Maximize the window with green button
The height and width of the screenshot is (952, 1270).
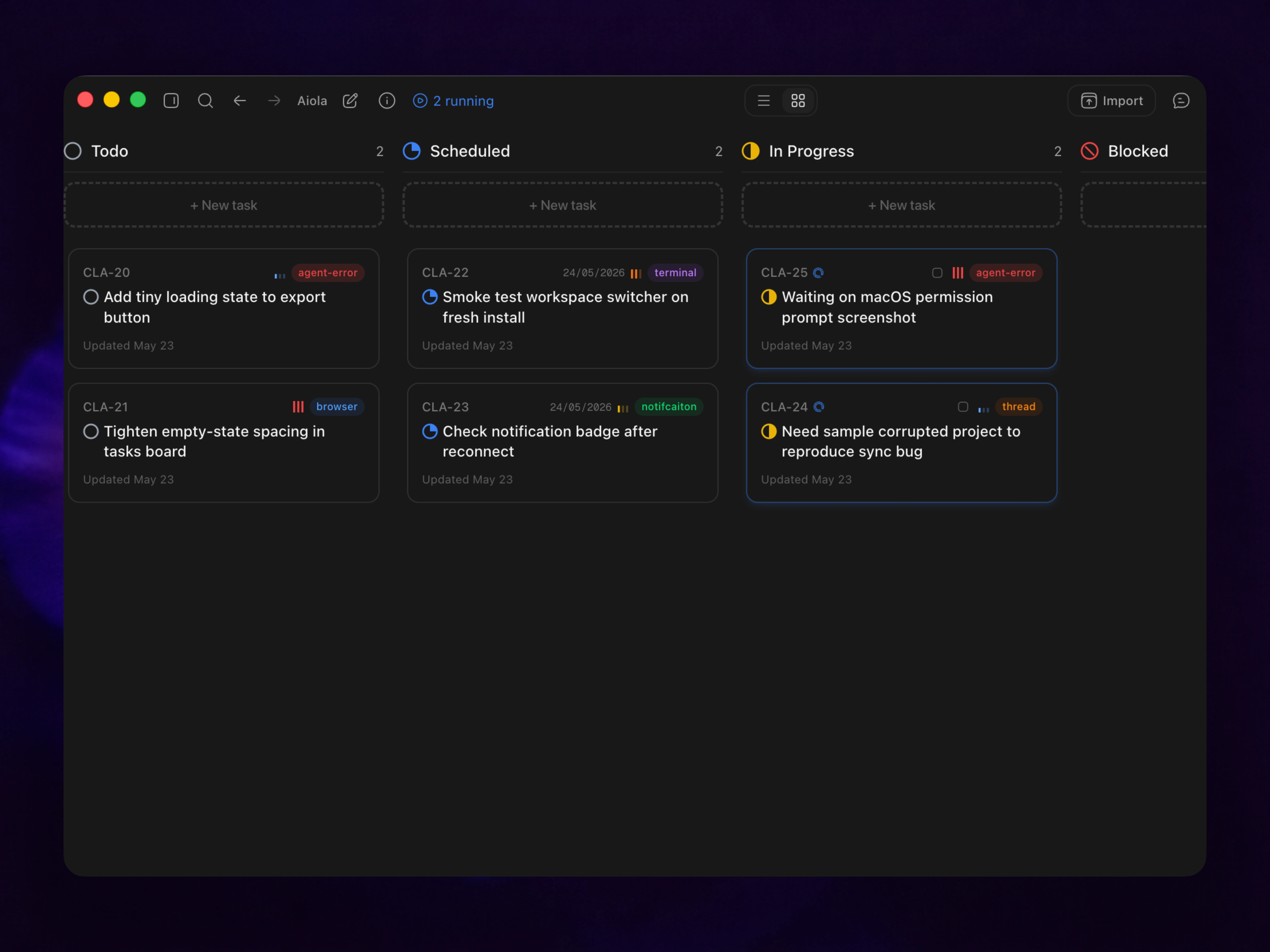point(138,100)
